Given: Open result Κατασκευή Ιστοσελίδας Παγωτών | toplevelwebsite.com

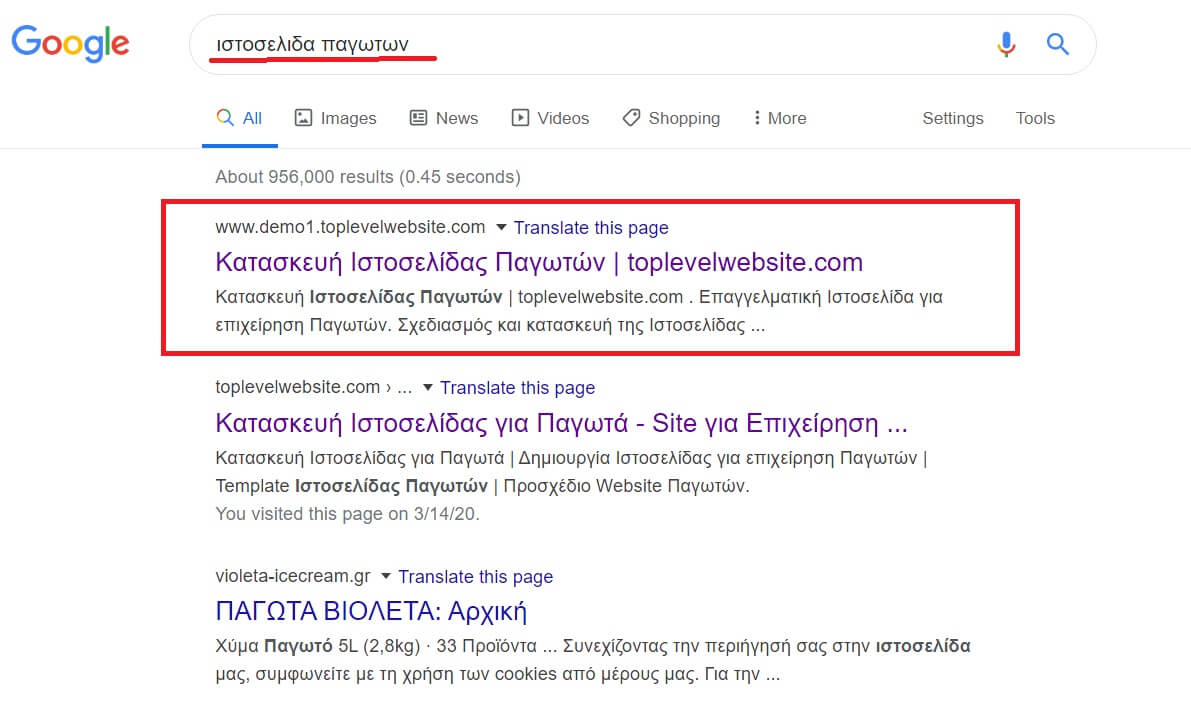Looking at the screenshot, I should [539, 262].
